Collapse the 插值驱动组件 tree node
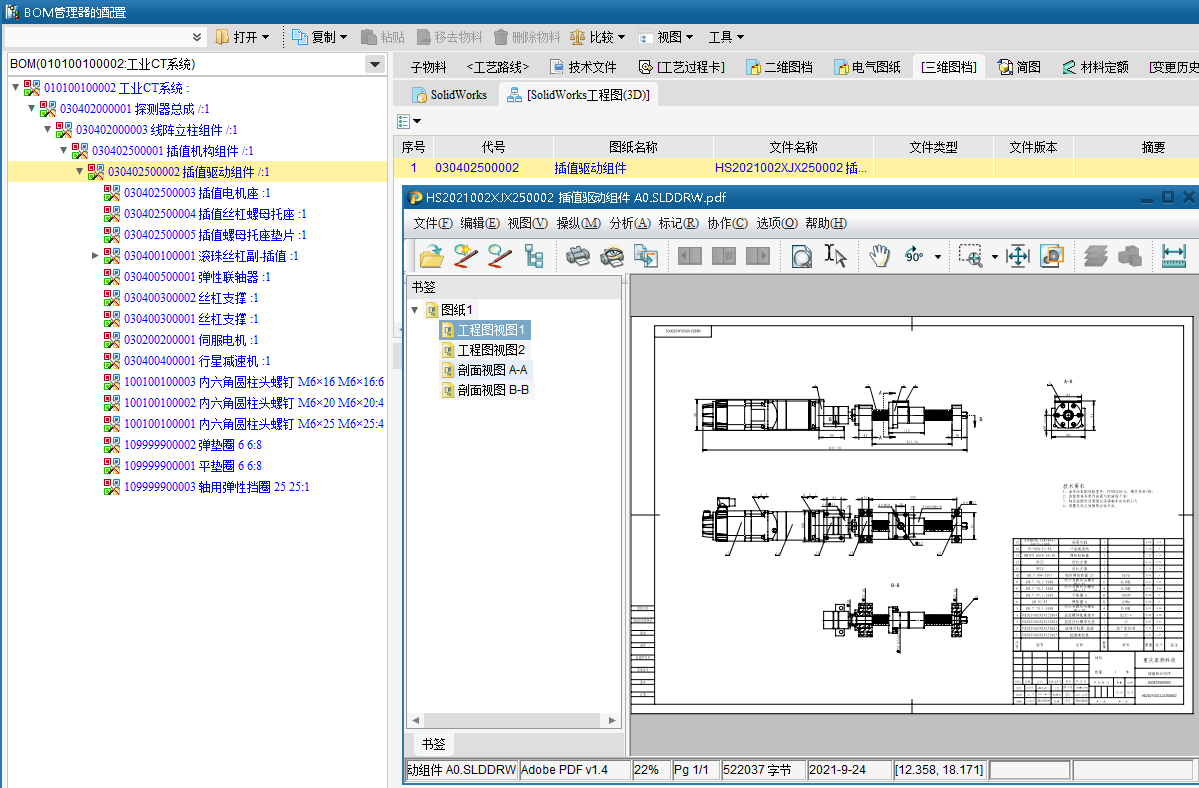 click(x=81, y=172)
